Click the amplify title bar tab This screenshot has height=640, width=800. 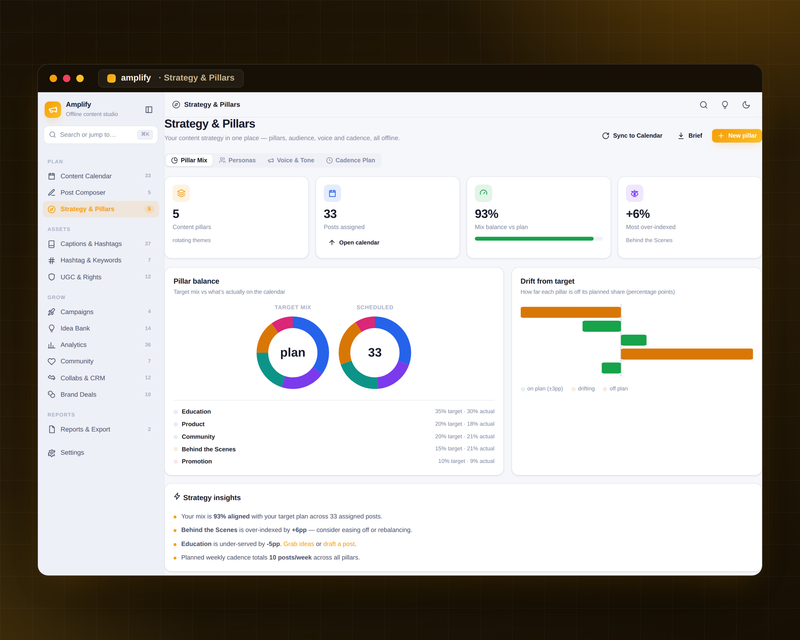(x=171, y=78)
